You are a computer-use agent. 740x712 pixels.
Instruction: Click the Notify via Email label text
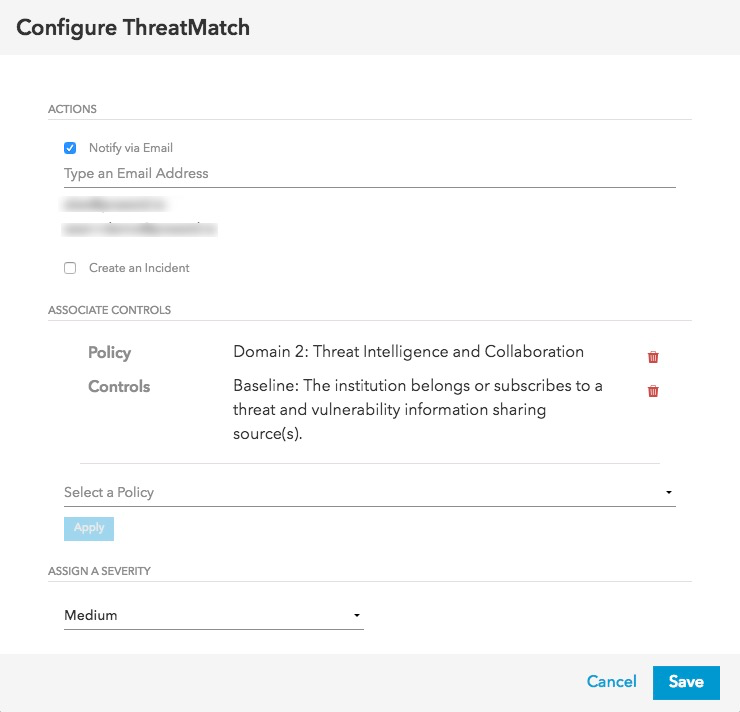[131, 148]
